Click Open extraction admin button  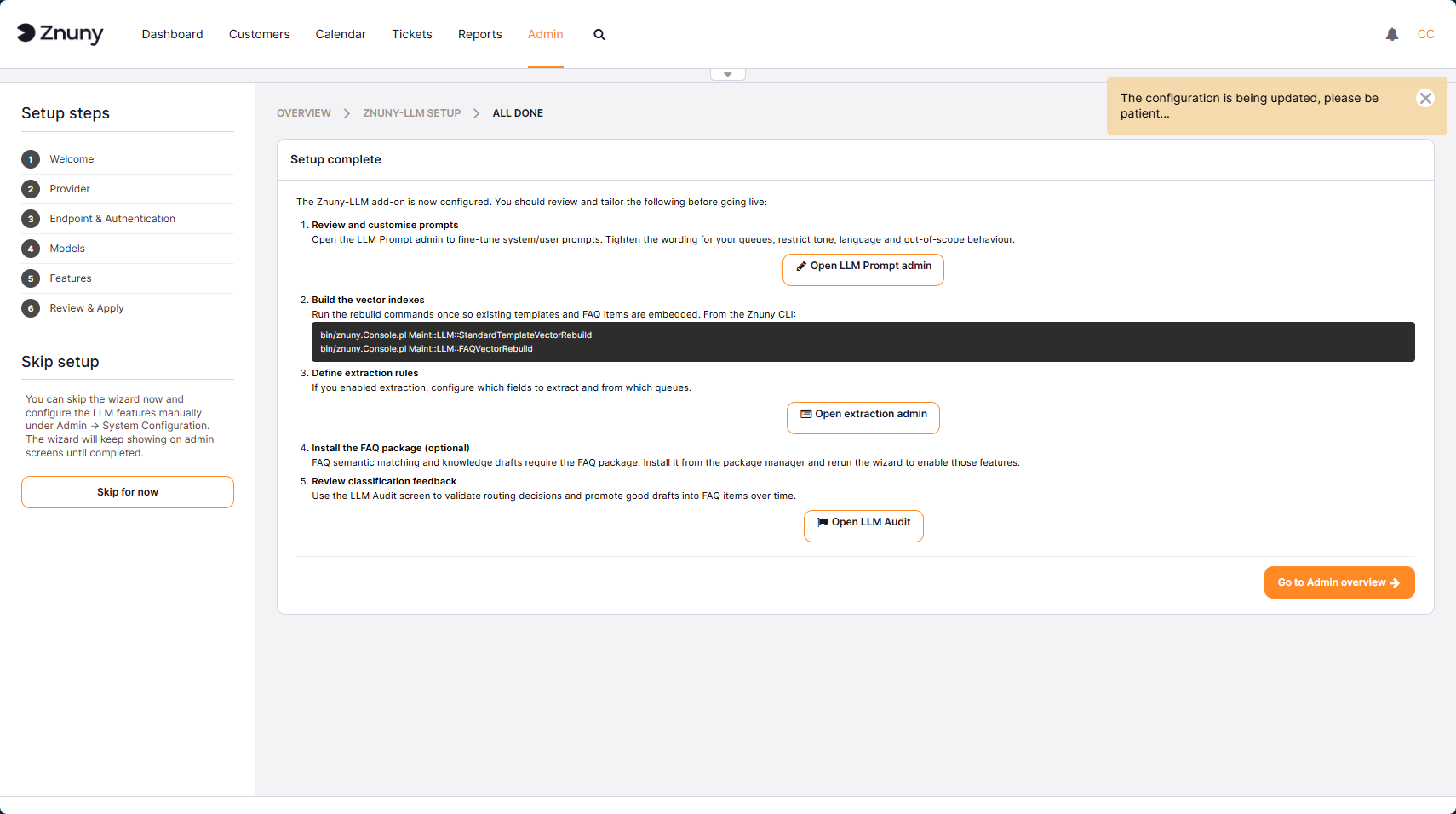click(x=863, y=418)
